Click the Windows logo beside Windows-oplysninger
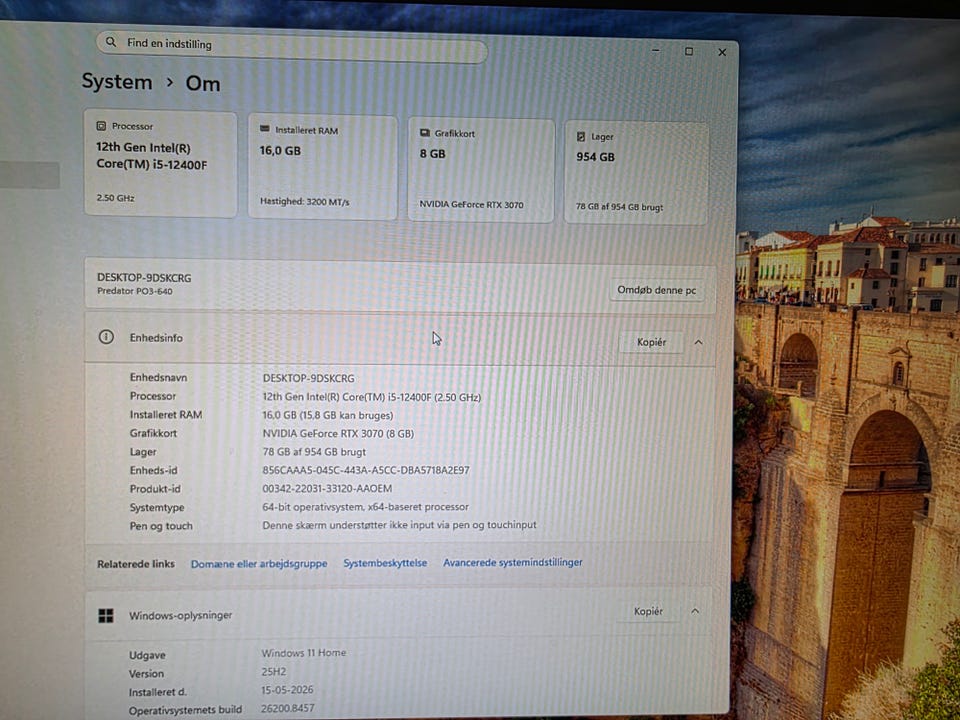The height and width of the screenshot is (720, 960). 106,615
